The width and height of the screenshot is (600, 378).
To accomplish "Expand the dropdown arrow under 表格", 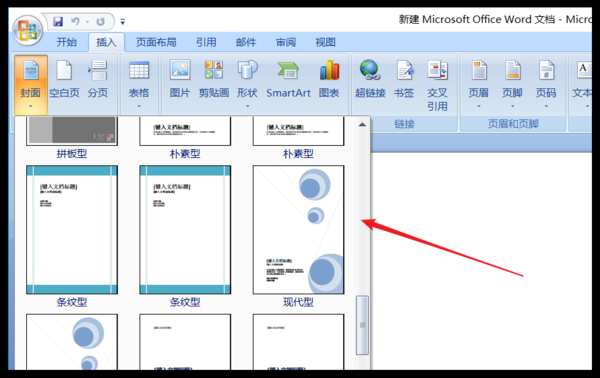I will click(x=139, y=106).
